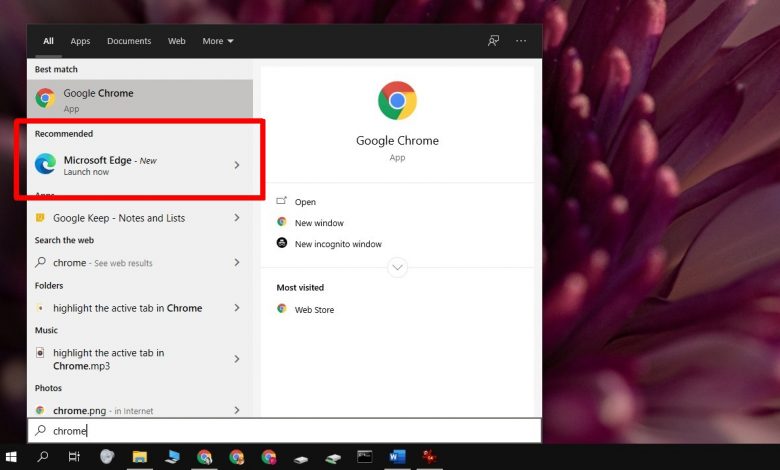This screenshot has height=470, width=780.
Task: Open the search feedback icon
Action: point(493,41)
